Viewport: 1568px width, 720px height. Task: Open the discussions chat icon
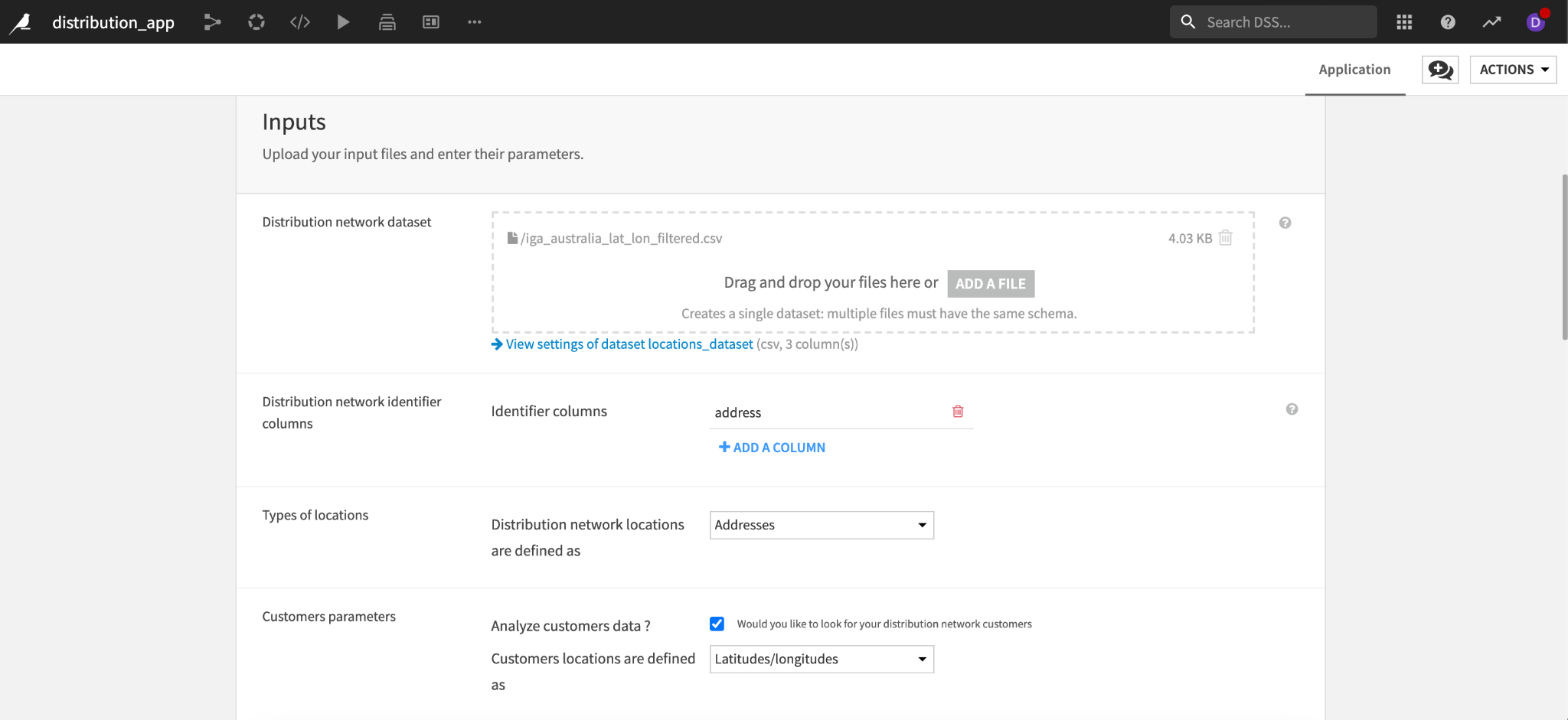click(x=1440, y=70)
